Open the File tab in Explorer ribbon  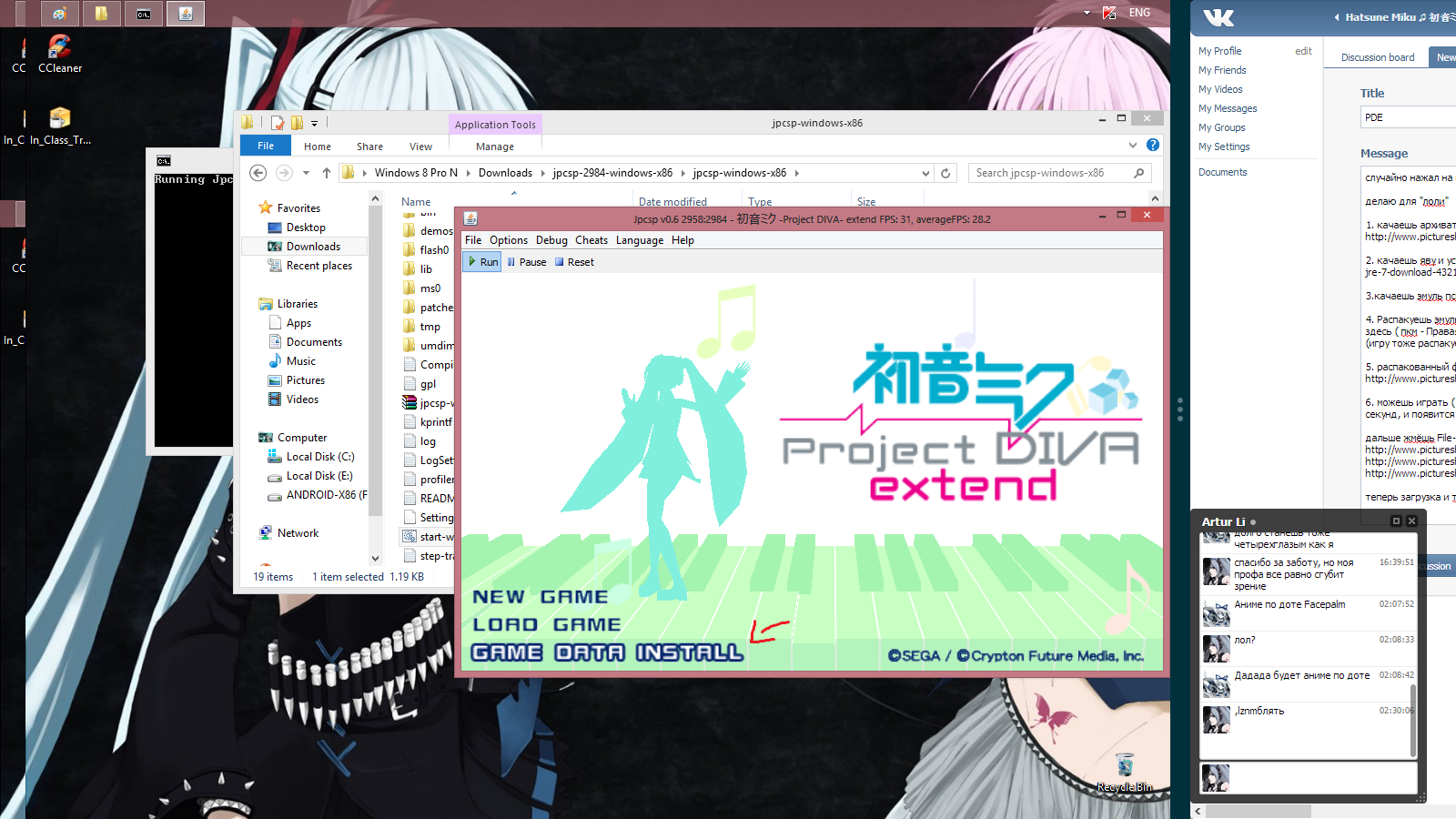click(266, 146)
